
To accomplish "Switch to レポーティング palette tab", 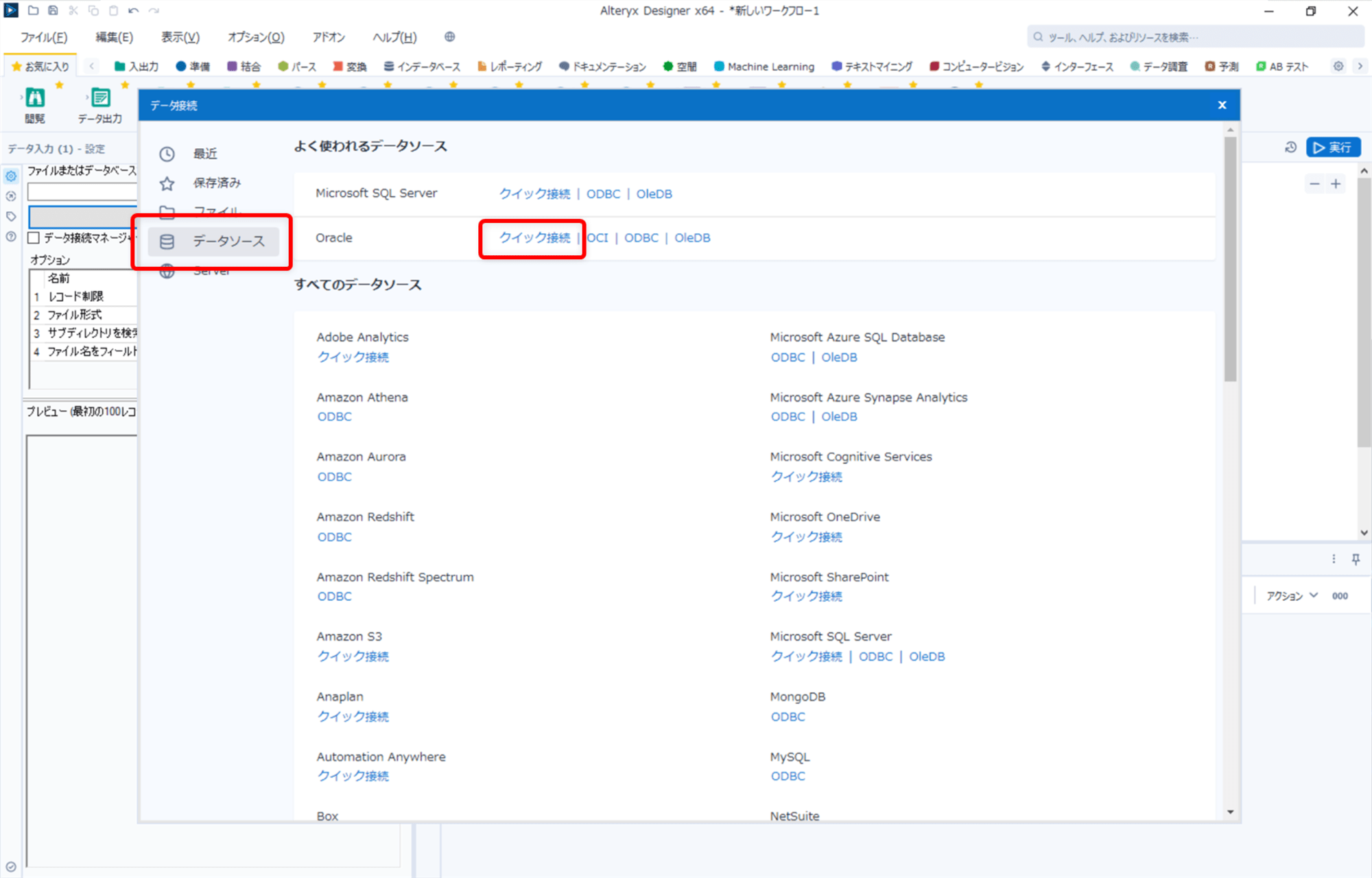I will [x=510, y=67].
